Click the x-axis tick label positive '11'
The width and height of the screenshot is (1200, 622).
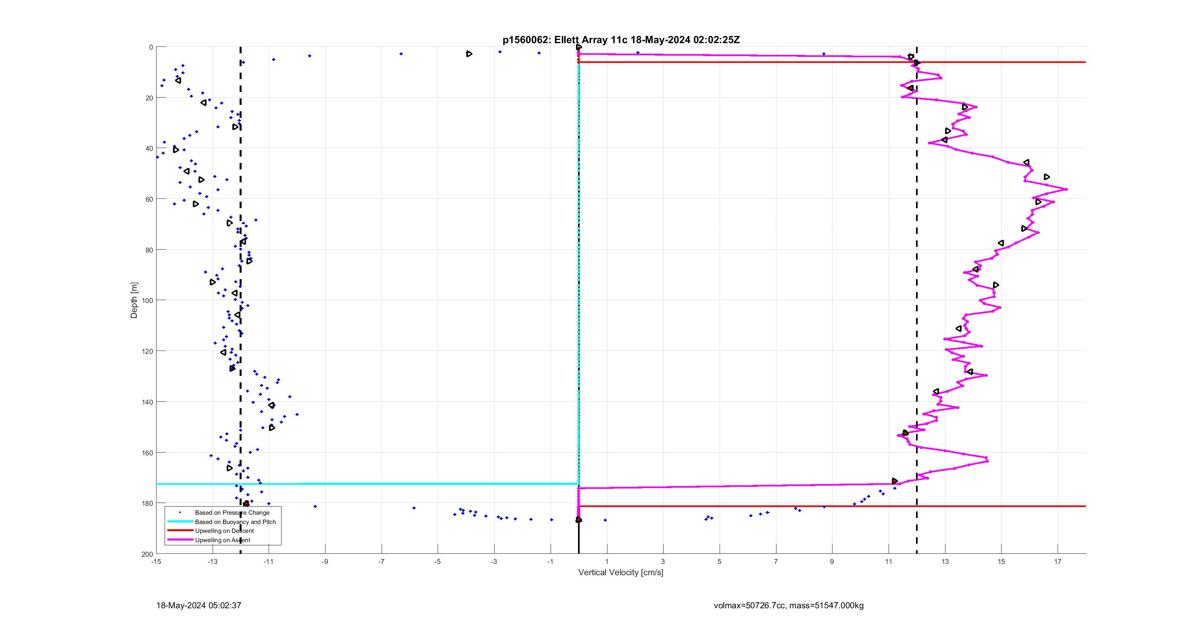tap(888, 562)
